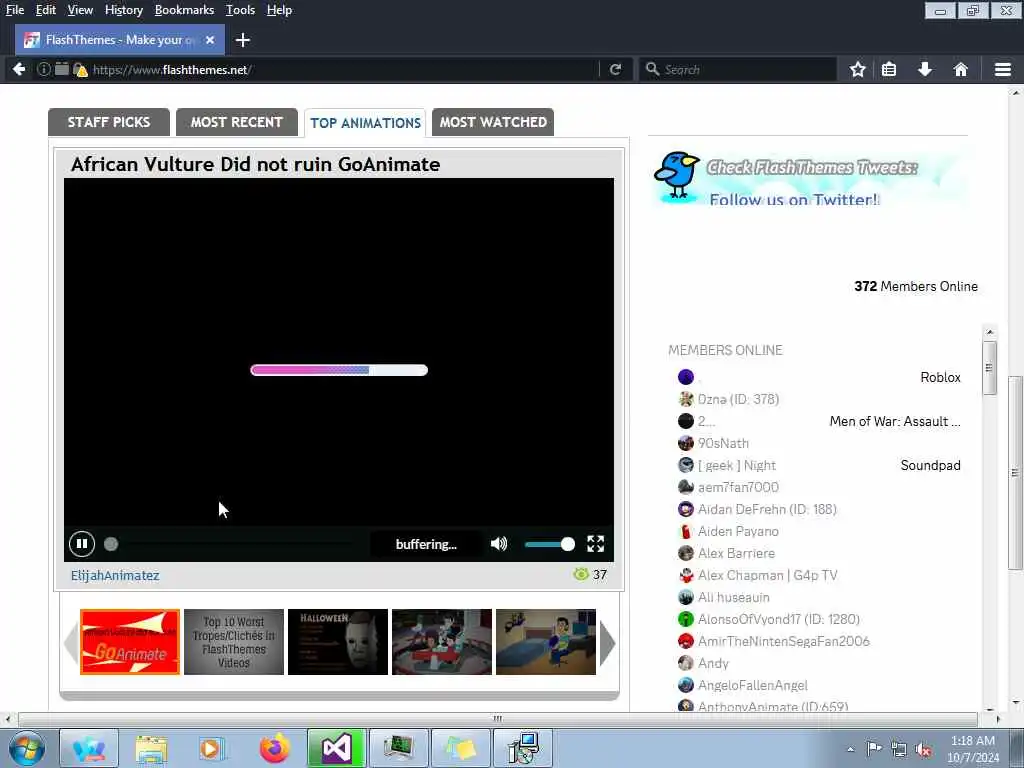Open the media player taskbar icon

pyautogui.click(x=212, y=748)
